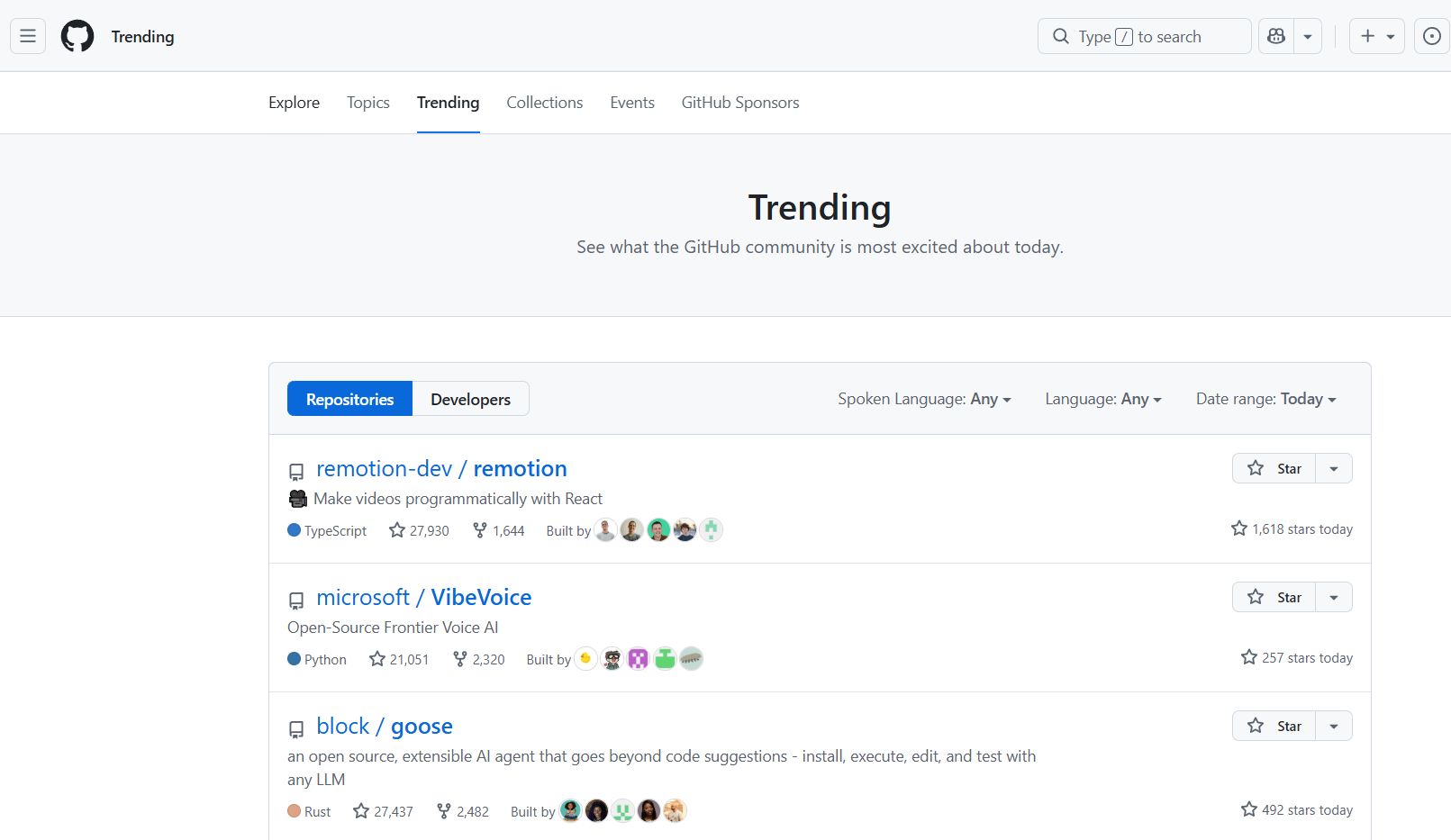
Task: Click "Make videos programmatically with React" description
Action: pos(458,499)
